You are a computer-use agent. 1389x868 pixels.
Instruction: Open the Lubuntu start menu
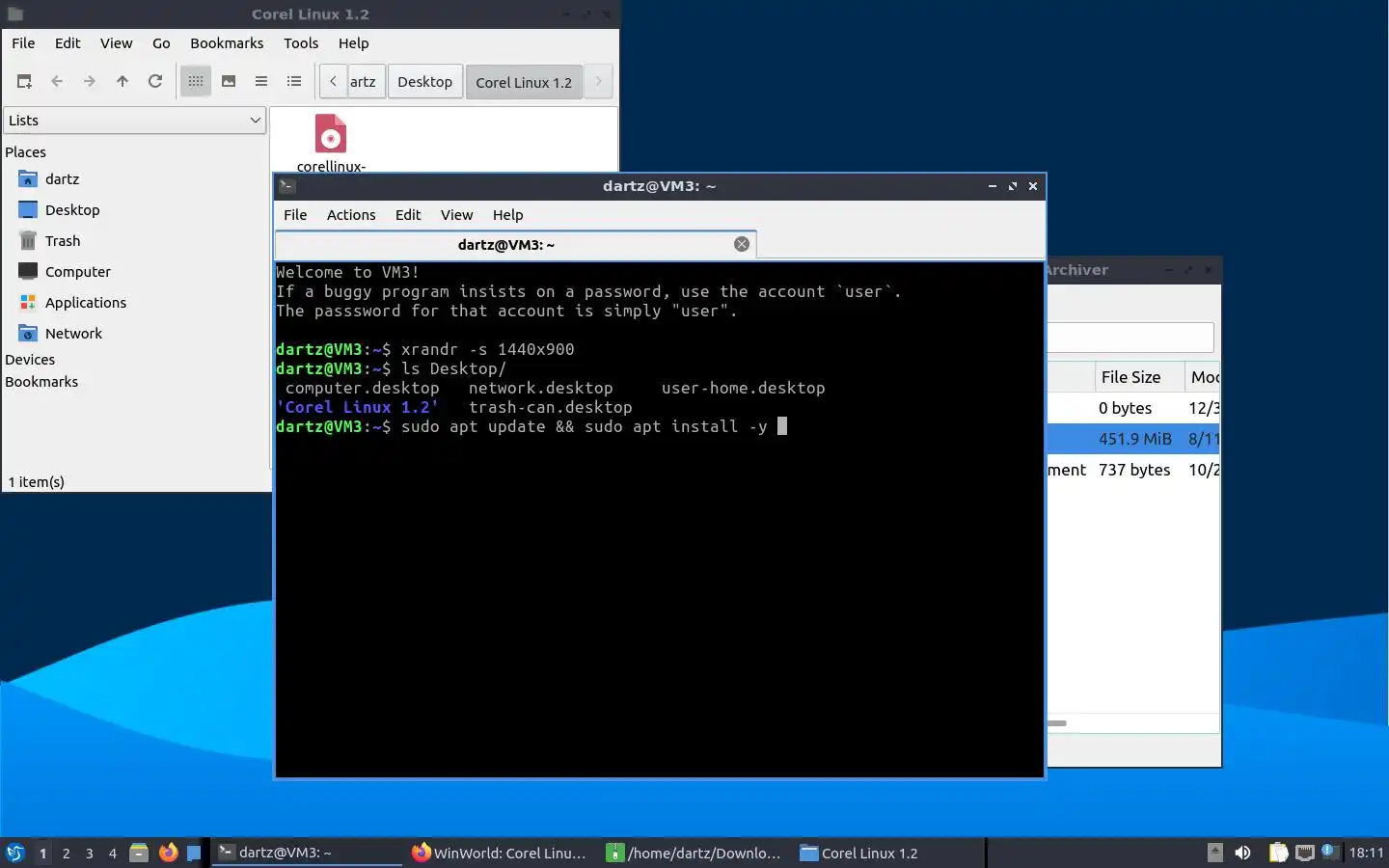[15, 853]
